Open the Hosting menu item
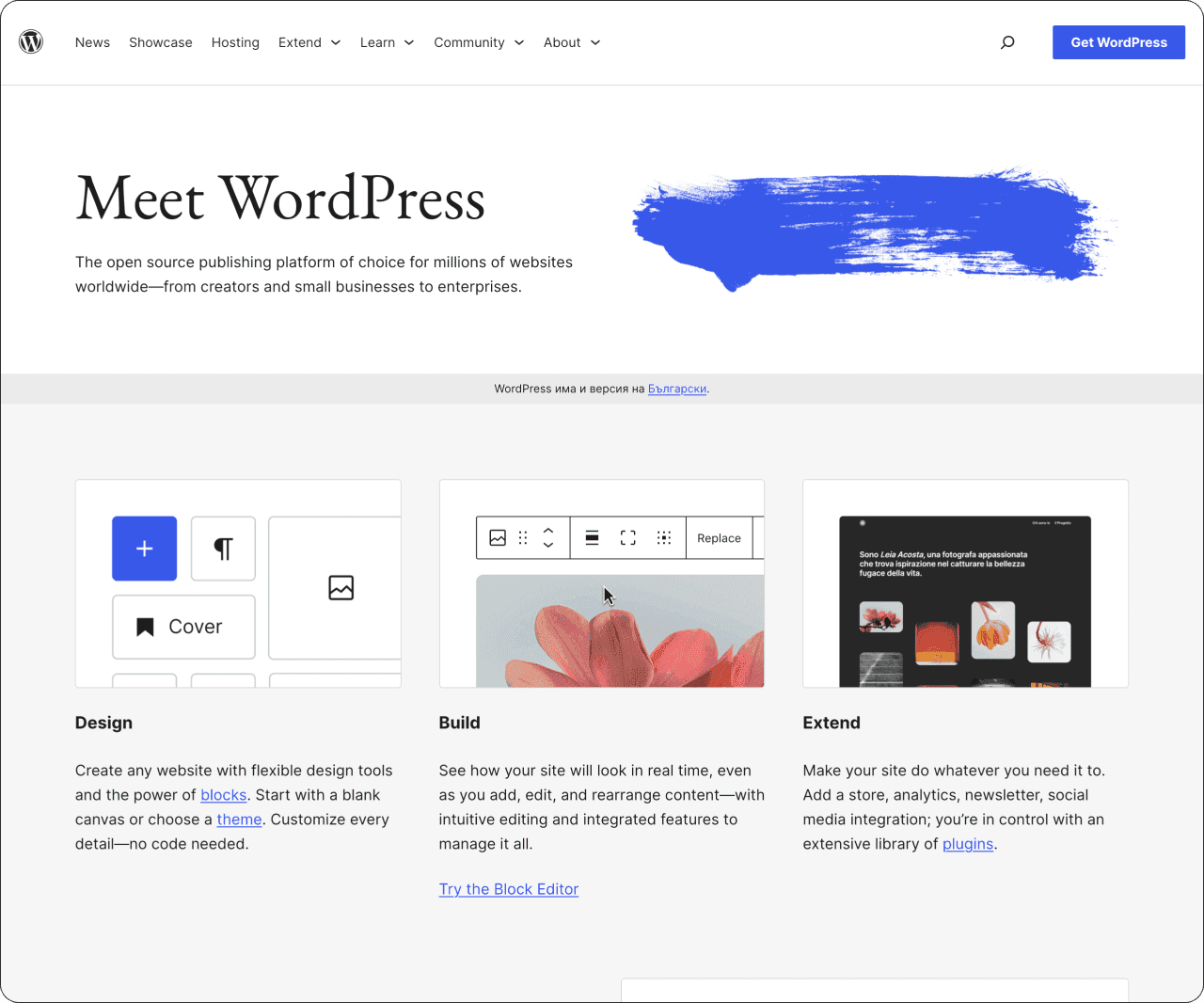This screenshot has height=1003, width=1204. [x=235, y=42]
